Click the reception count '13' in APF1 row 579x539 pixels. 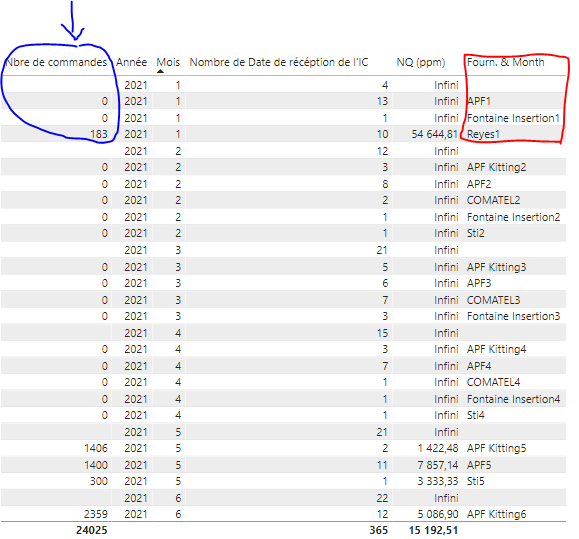(x=382, y=101)
